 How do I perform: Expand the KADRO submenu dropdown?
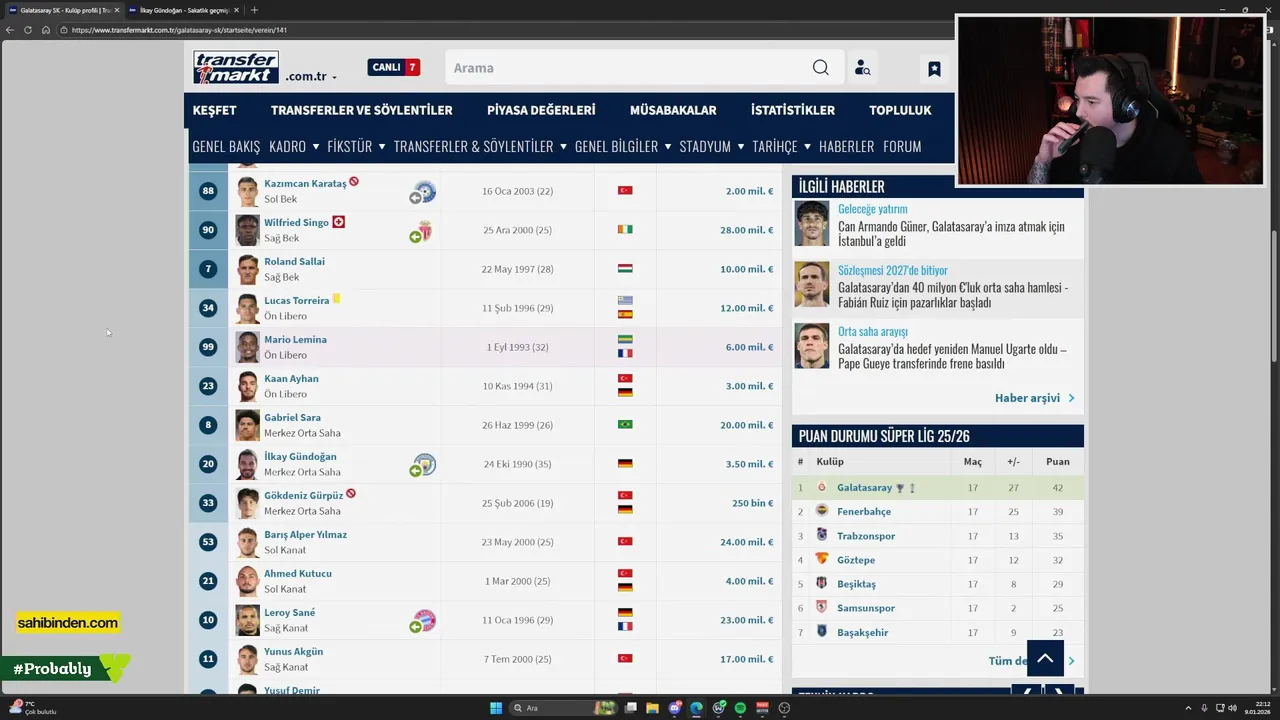(x=294, y=146)
